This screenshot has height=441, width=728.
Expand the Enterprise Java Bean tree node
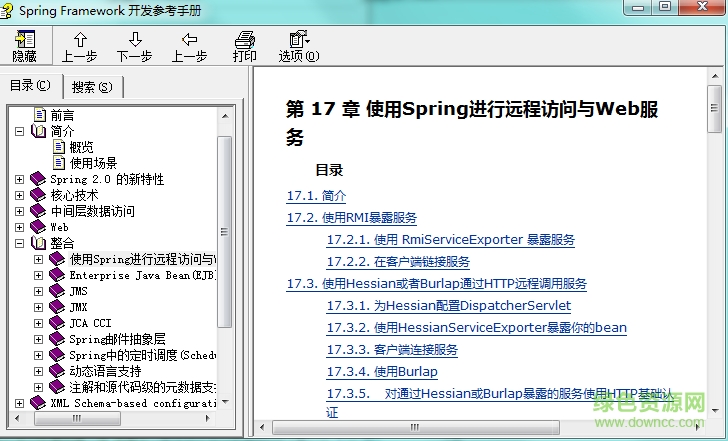tap(39, 275)
